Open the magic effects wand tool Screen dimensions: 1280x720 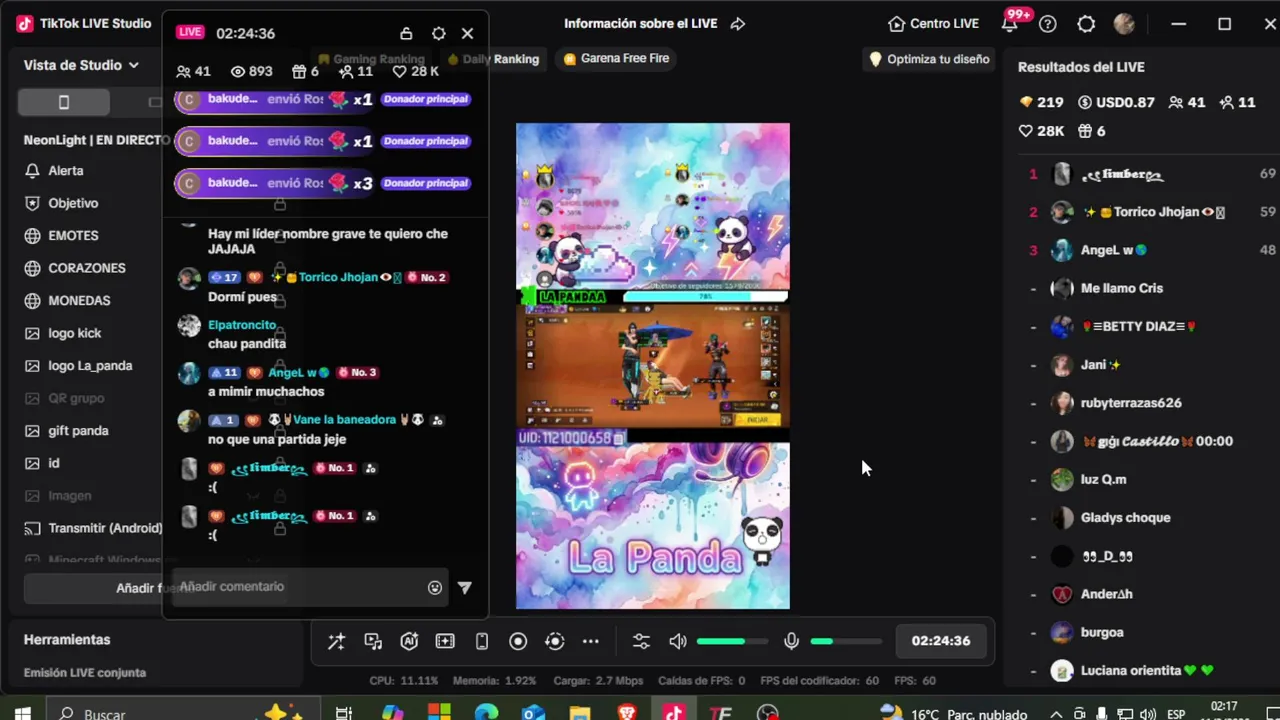point(336,642)
